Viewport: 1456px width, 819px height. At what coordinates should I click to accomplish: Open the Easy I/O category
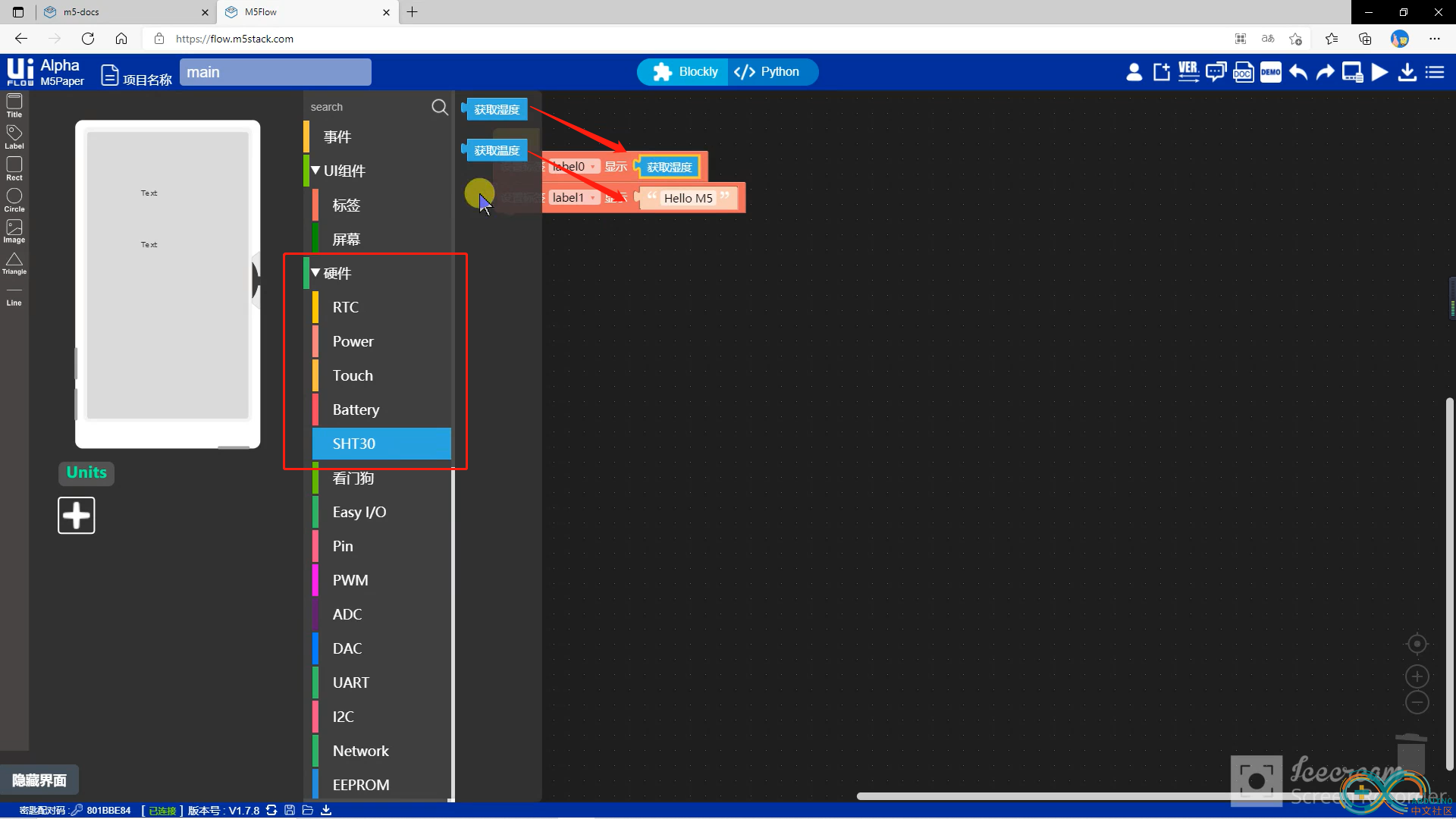(x=382, y=512)
